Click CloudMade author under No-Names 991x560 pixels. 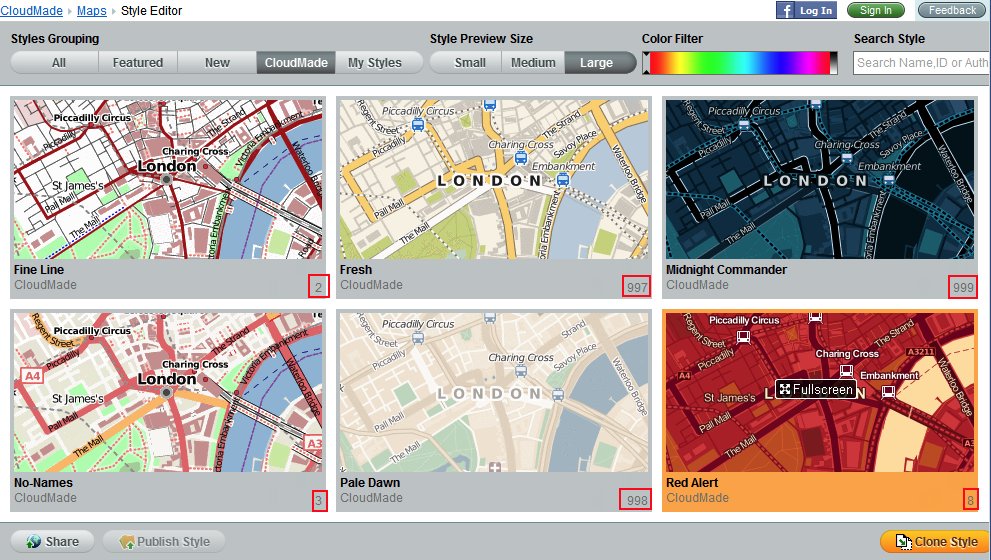click(x=46, y=498)
